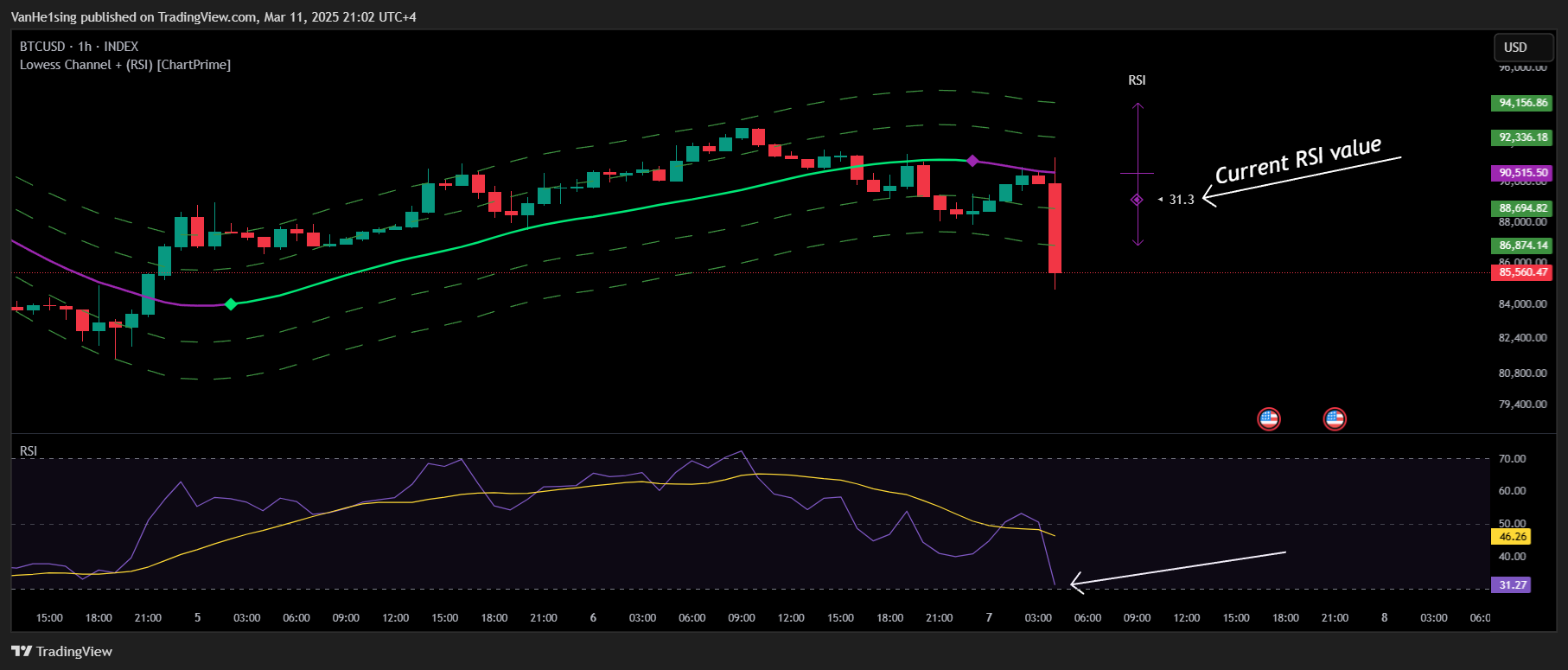Click the 79,400.00 price axis label

coord(1522,405)
